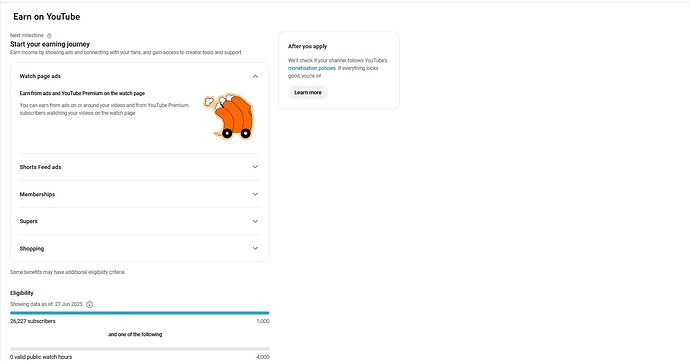The width and height of the screenshot is (690, 361).
Task: Click the After you apply card heading
Action: [x=308, y=46]
